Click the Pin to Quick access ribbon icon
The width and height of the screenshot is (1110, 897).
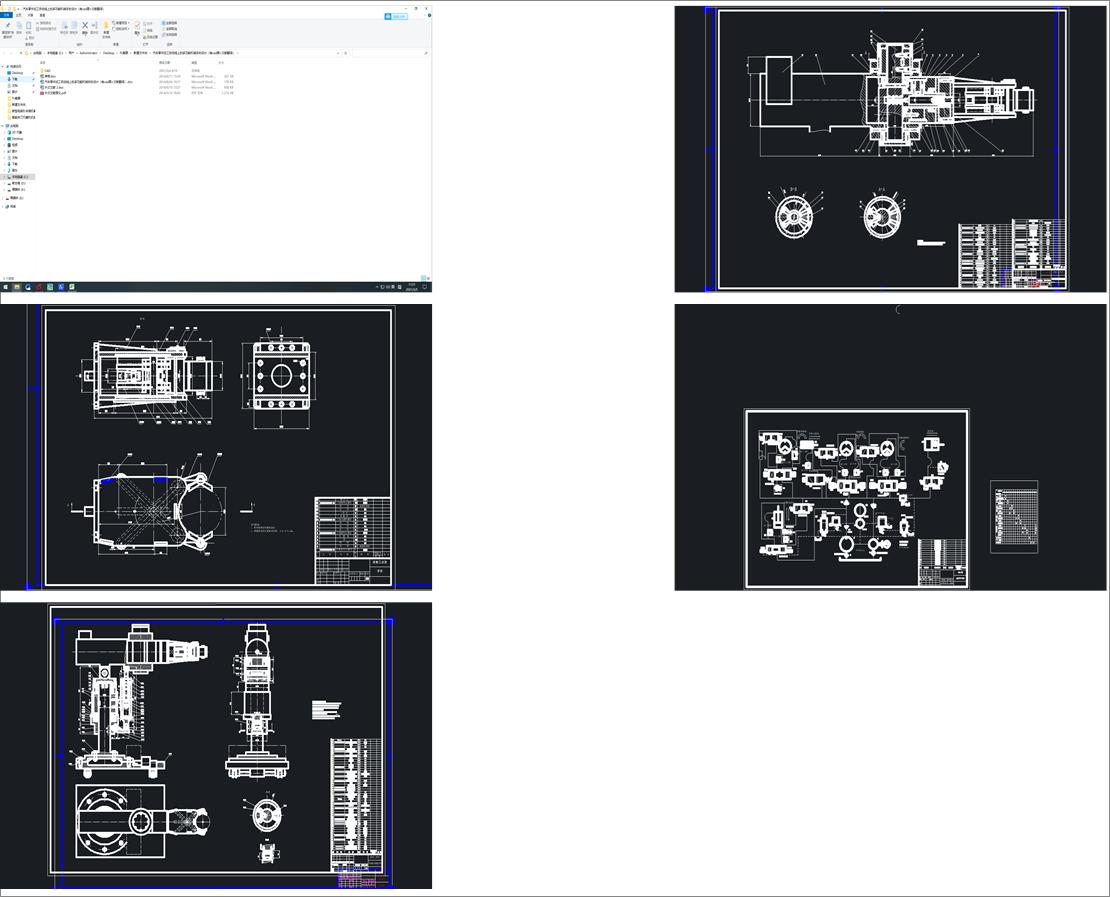pyautogui.click(x=8, y=25)
